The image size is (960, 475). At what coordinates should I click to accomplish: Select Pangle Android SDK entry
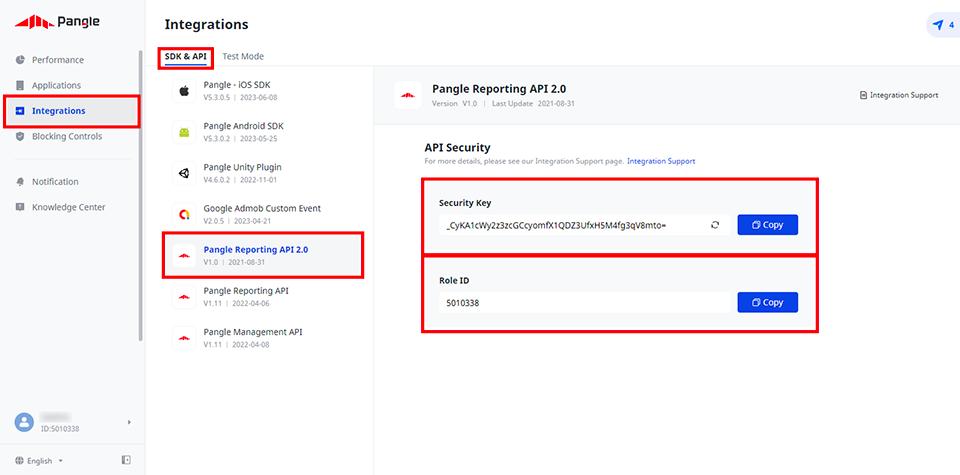[263, 132]
